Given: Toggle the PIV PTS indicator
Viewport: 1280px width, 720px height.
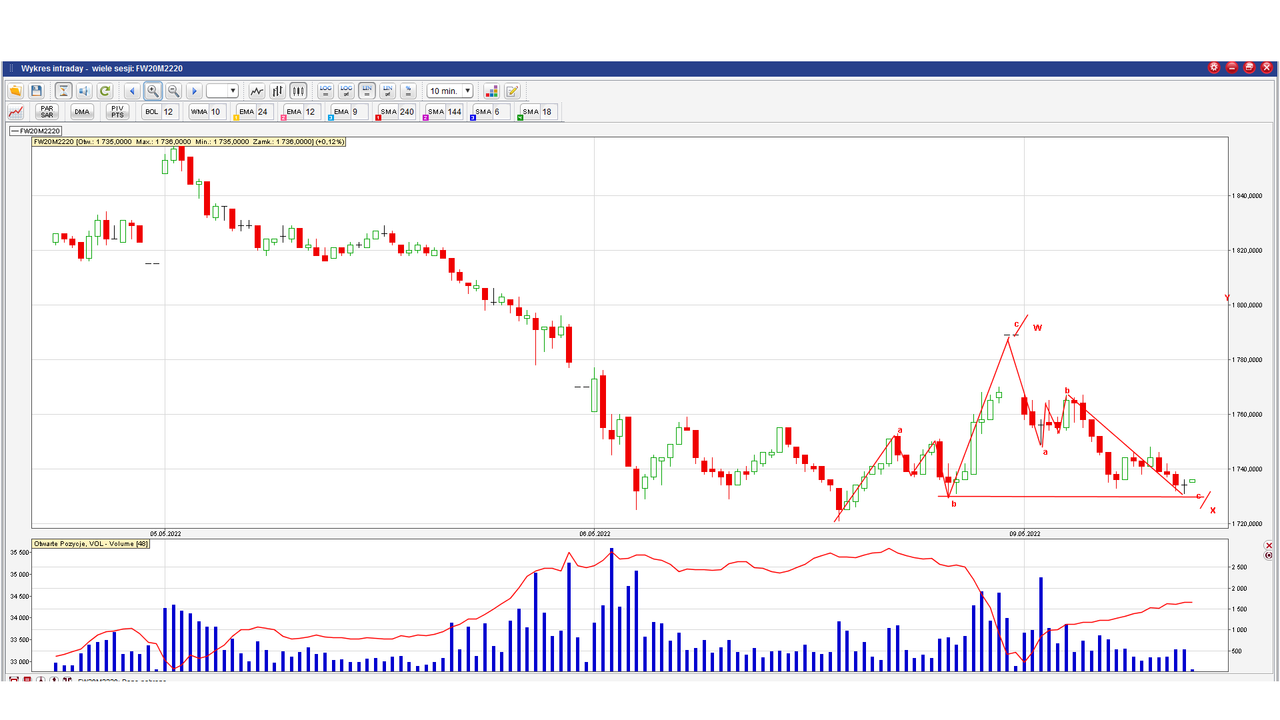Looking at the screenshot, I should [x=117, y=112].
